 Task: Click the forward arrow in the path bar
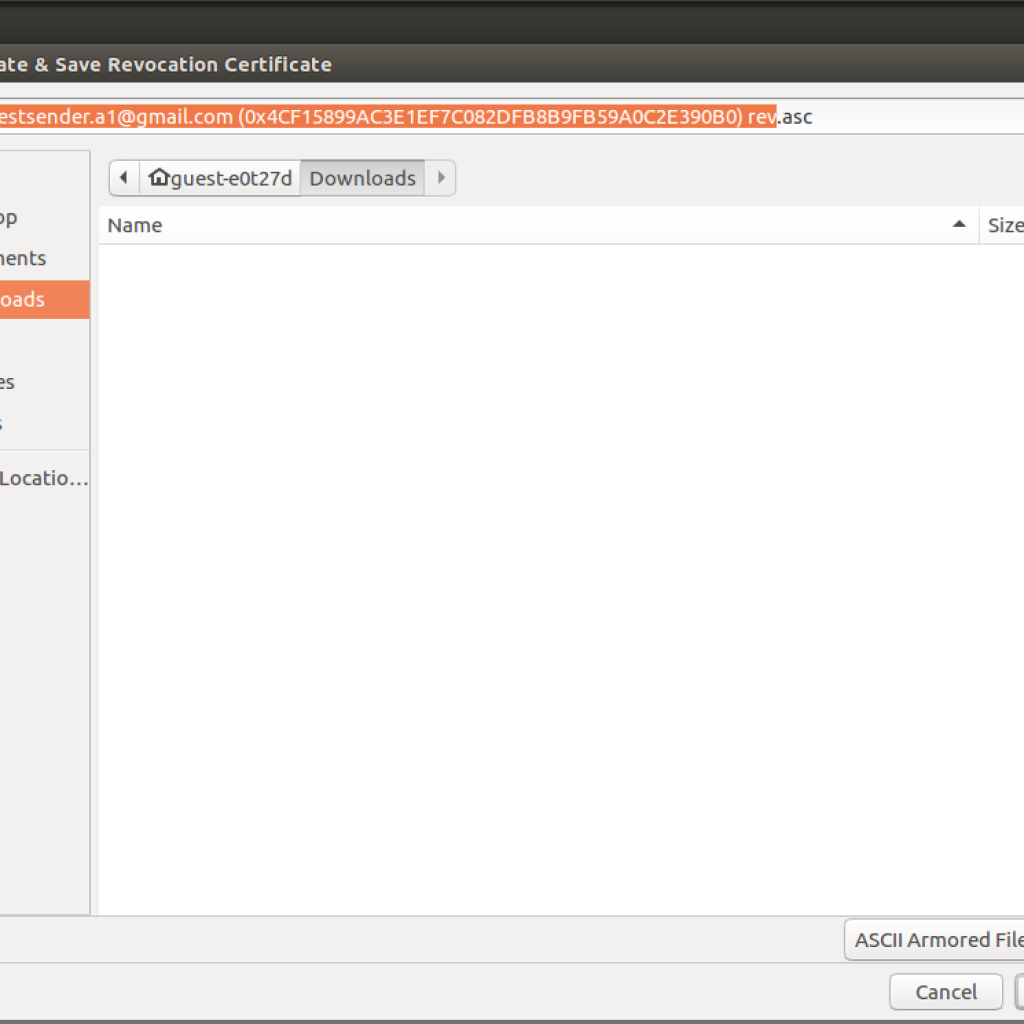pos(440,178)
